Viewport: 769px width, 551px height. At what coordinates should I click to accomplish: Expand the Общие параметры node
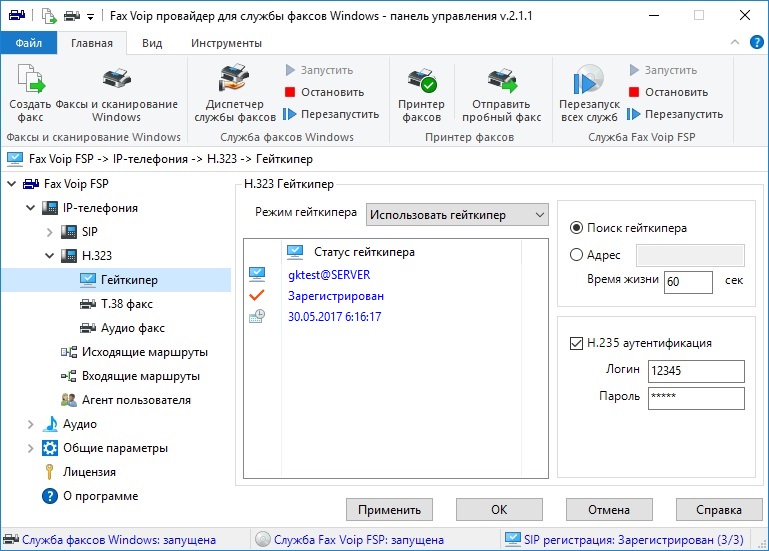[x=30, y=448]
